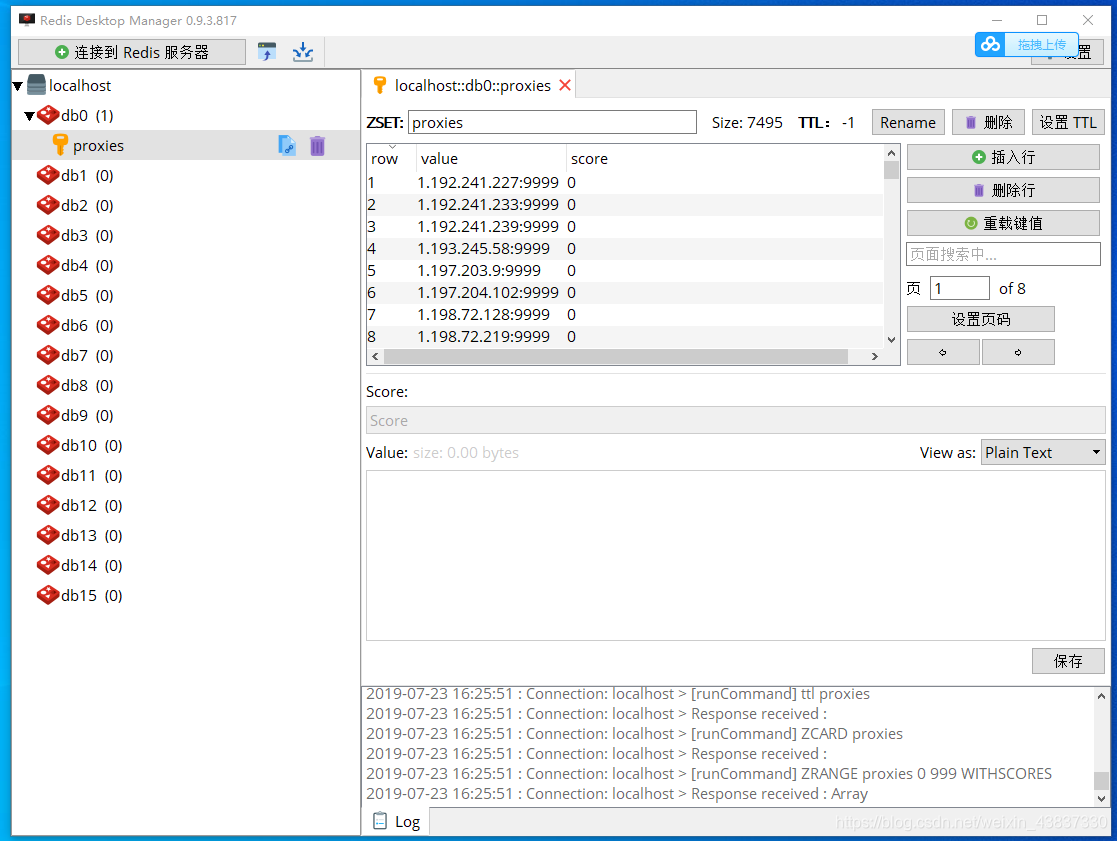Click the db5 database icon
Image resolution: width=1117 pixels, height=841 pixels.
point(48,295)
